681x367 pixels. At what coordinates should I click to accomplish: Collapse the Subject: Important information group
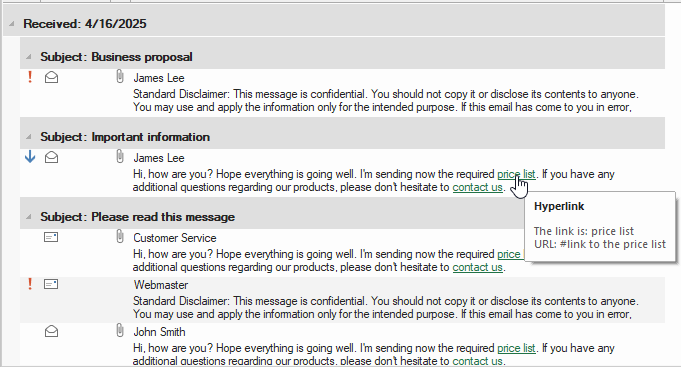pyautogui.click(x=29, y=137)
